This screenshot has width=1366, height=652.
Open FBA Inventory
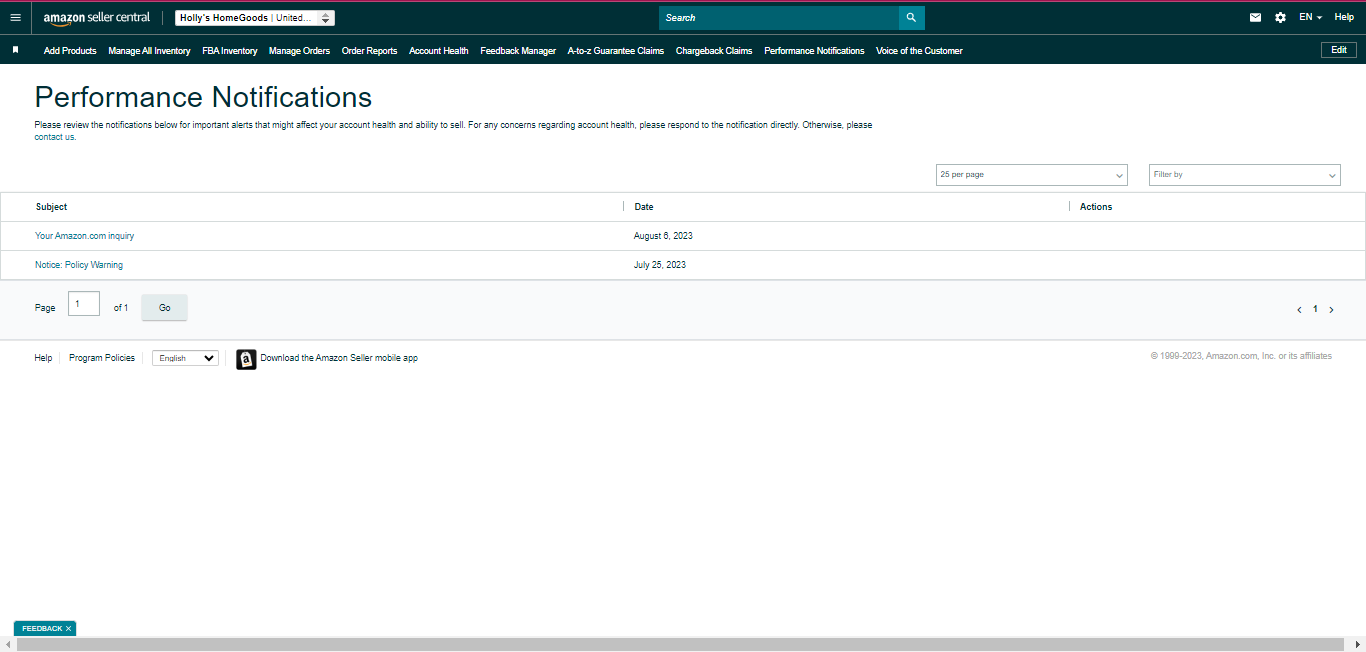(230, 51)
